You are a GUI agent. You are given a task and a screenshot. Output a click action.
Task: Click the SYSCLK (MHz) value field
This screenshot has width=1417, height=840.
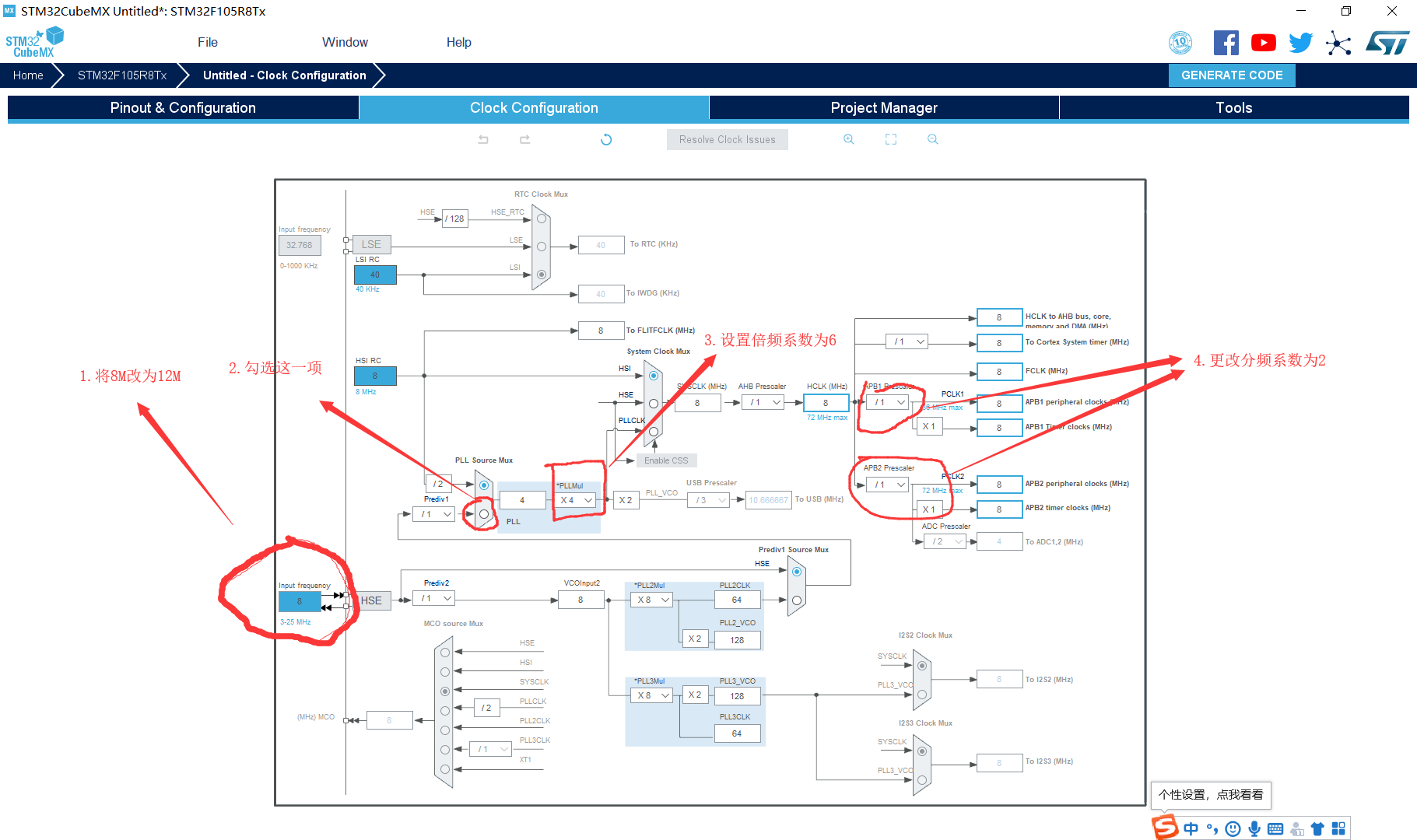click(x=697, y=403)
